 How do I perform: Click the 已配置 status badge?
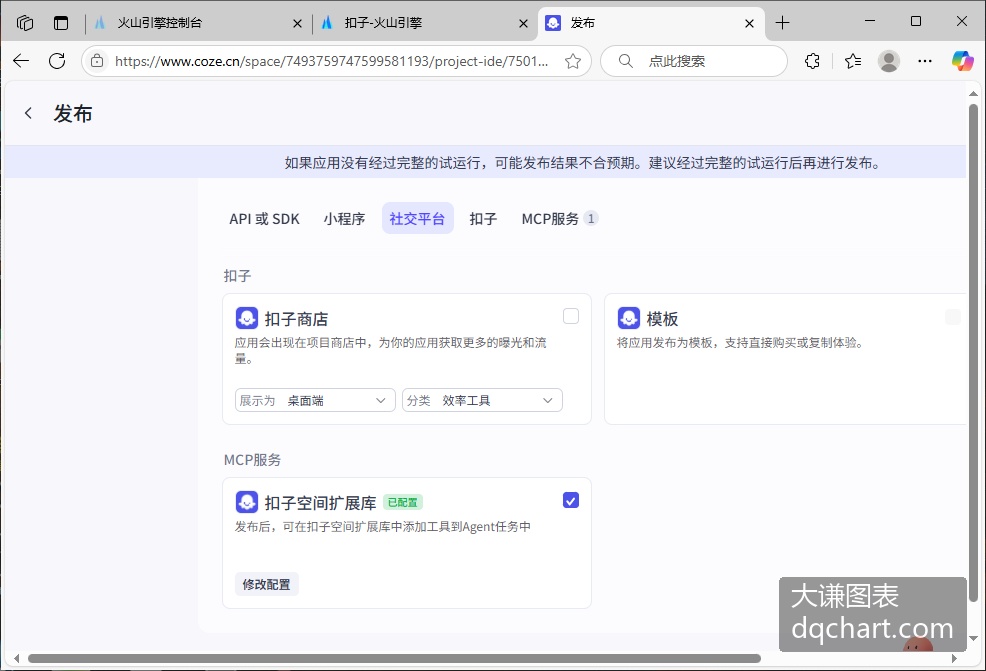click(x=402, y=502)
